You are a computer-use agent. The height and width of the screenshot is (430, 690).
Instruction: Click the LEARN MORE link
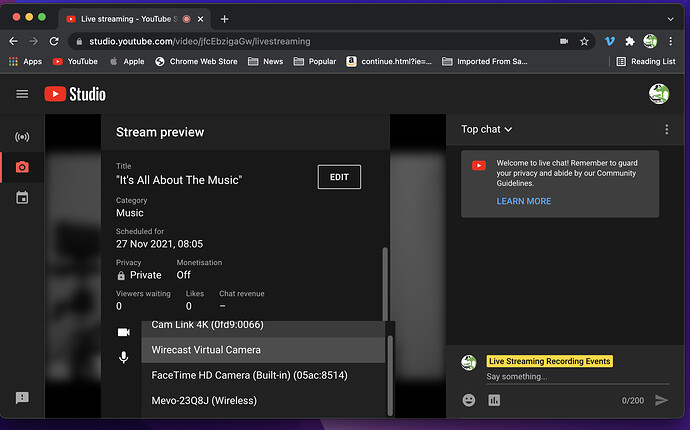click(x=524, y=201)
